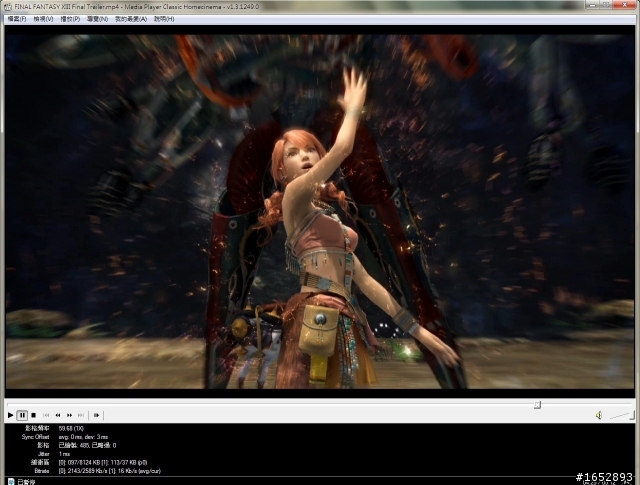Open the 播放(P) Play menu
The image size is (640, 485).
pos(70,19)
